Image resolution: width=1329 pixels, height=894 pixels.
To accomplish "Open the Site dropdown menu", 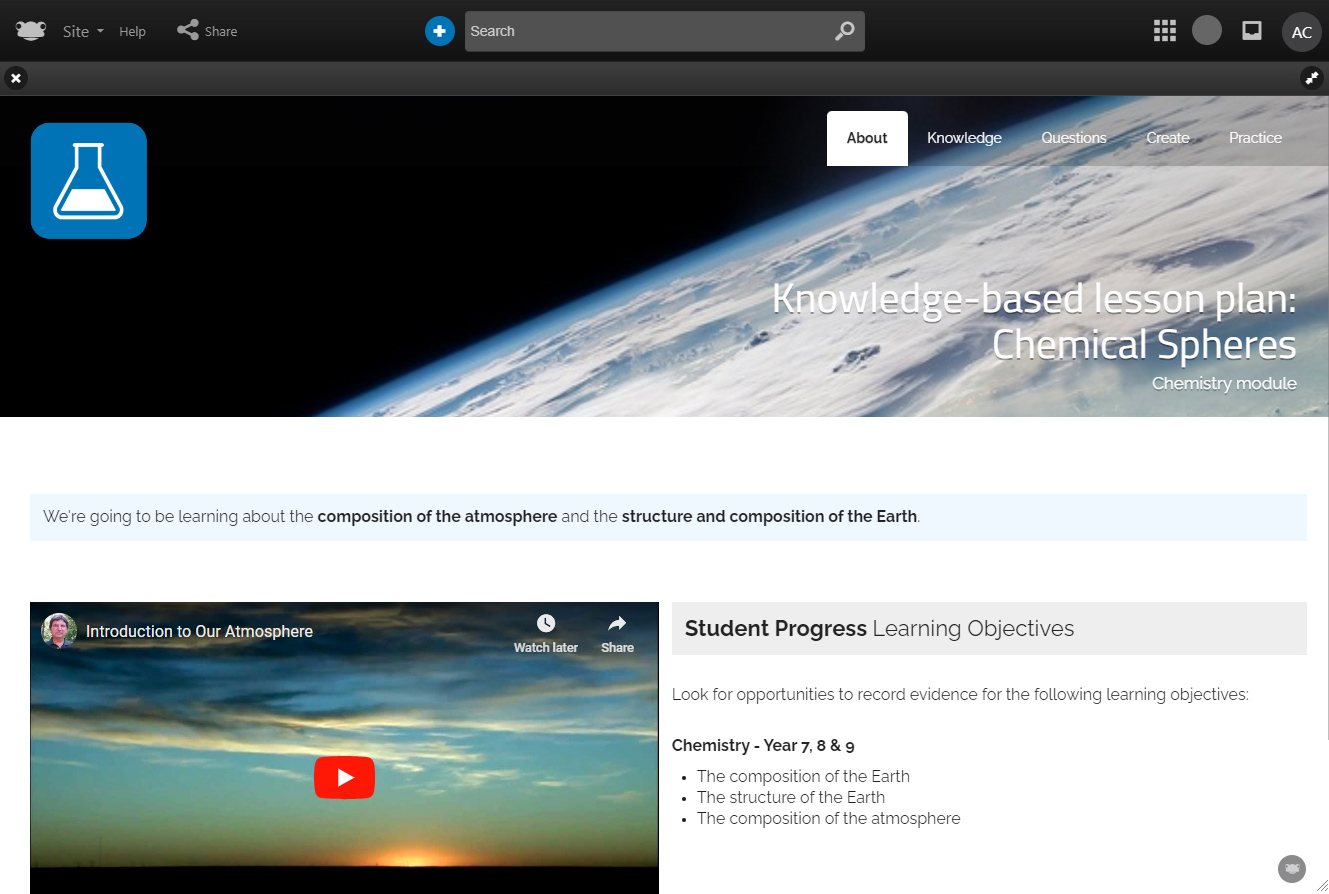I will (83, 31).
